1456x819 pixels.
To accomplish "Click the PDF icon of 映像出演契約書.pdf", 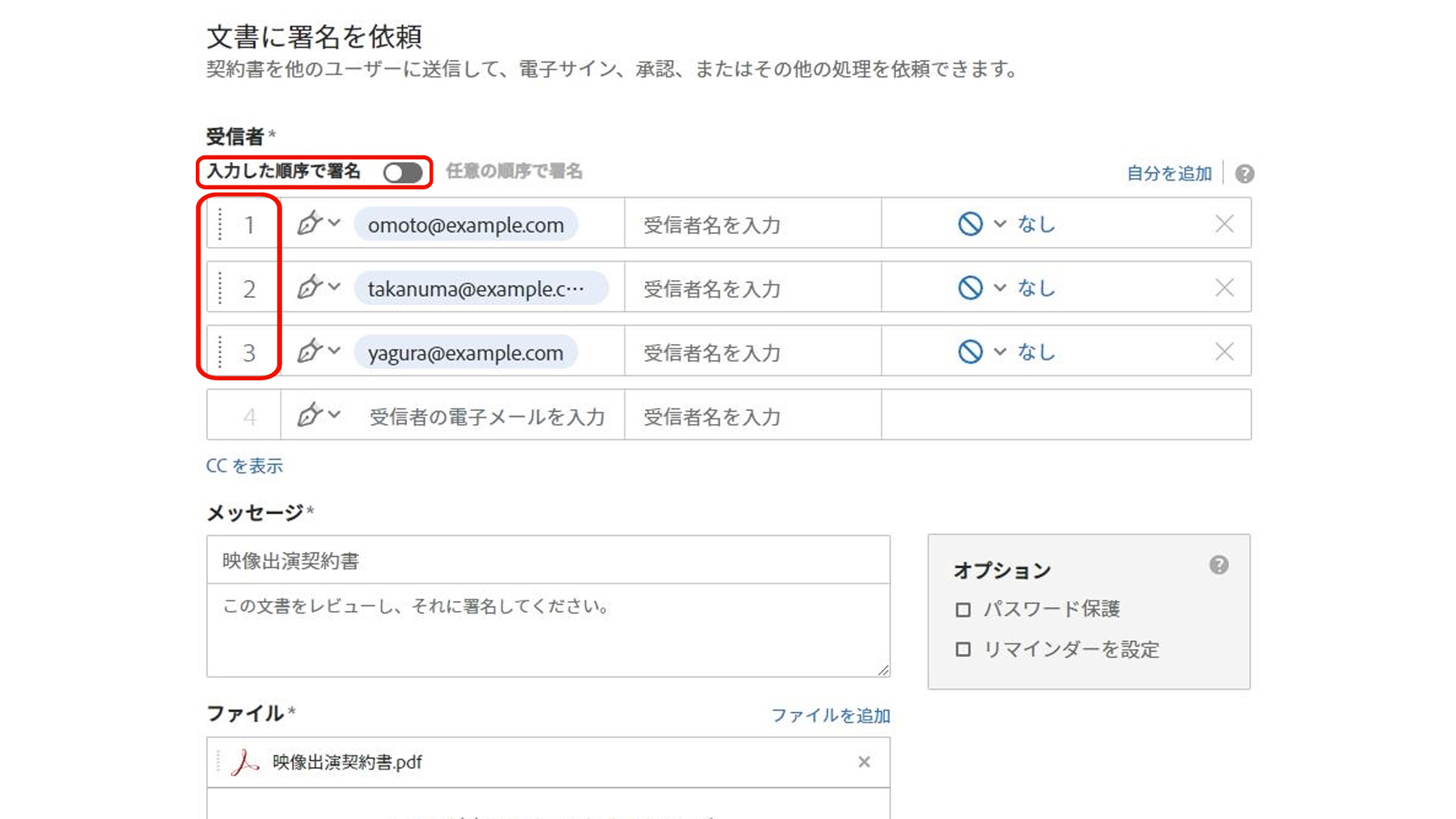I will pyautogui.click(x=244, y=762).
